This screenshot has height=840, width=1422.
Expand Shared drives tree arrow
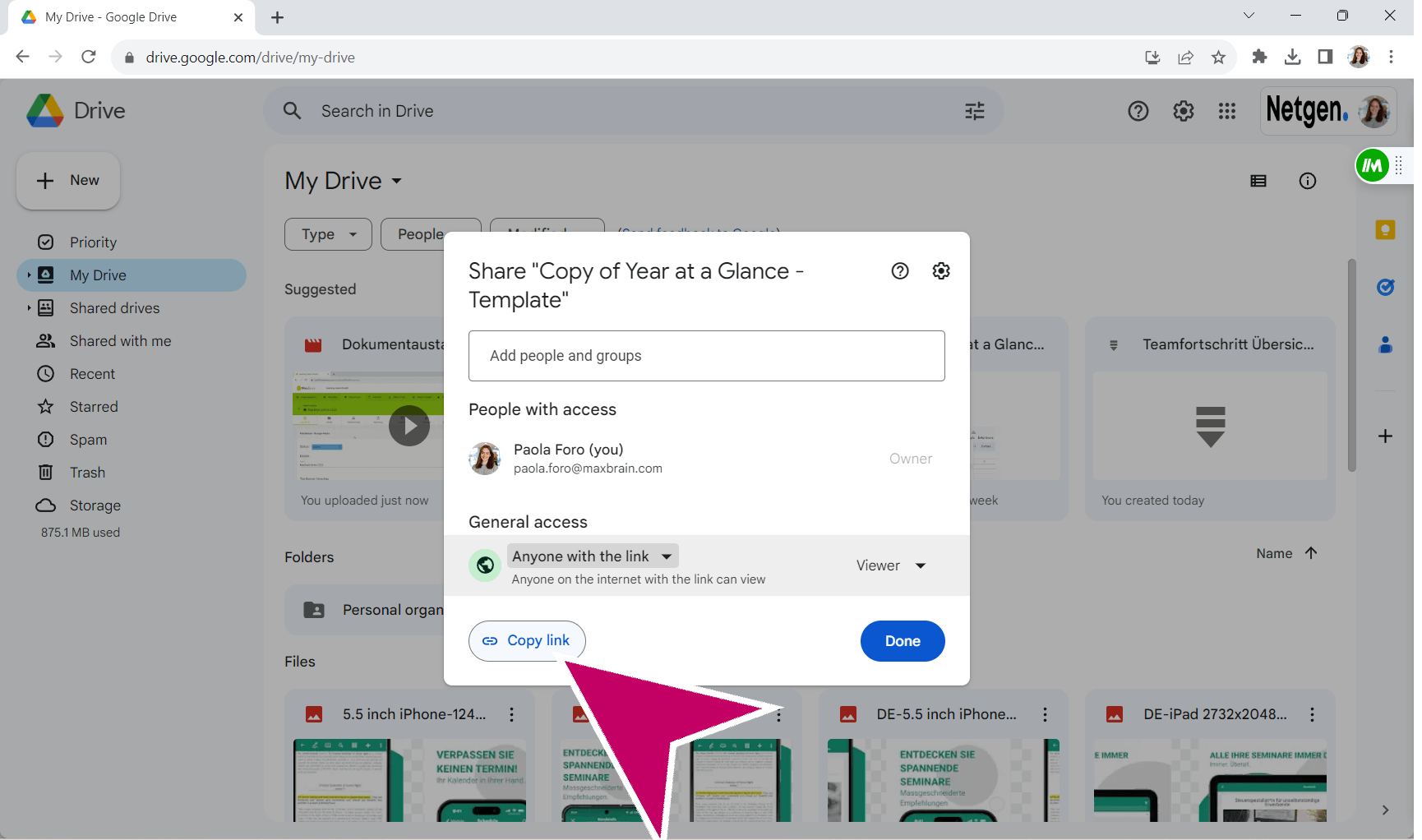29,308
